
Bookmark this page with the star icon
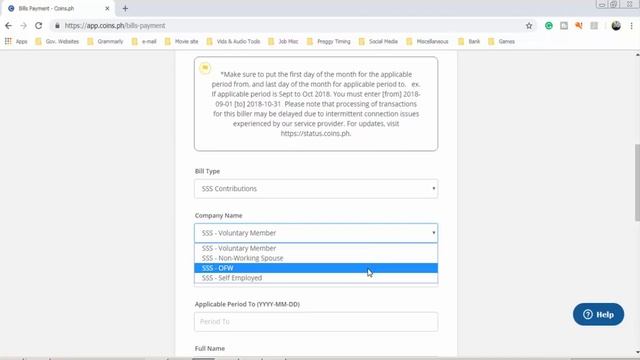point(529,26)
